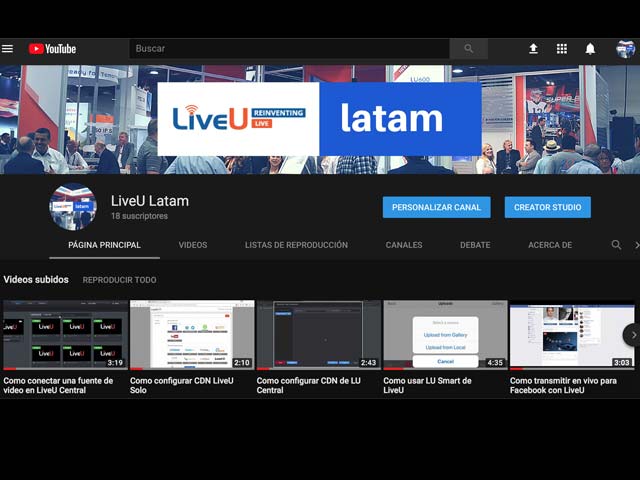Open account avatar menu in header
Screen dimensions: 640x480
point(625,49)
